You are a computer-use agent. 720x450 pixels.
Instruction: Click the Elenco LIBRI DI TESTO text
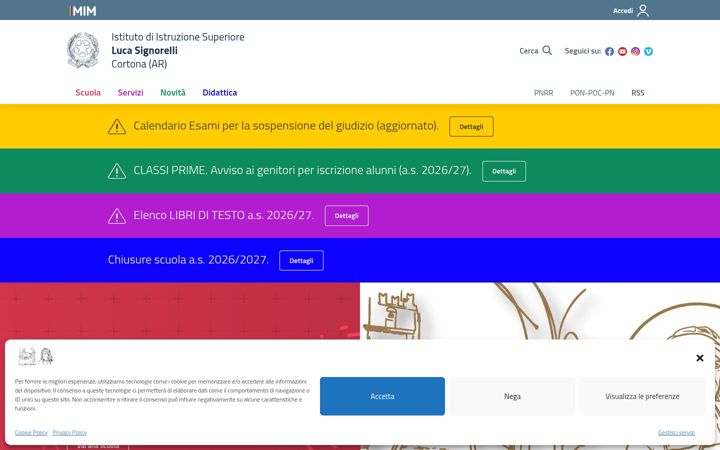[224, 215]
